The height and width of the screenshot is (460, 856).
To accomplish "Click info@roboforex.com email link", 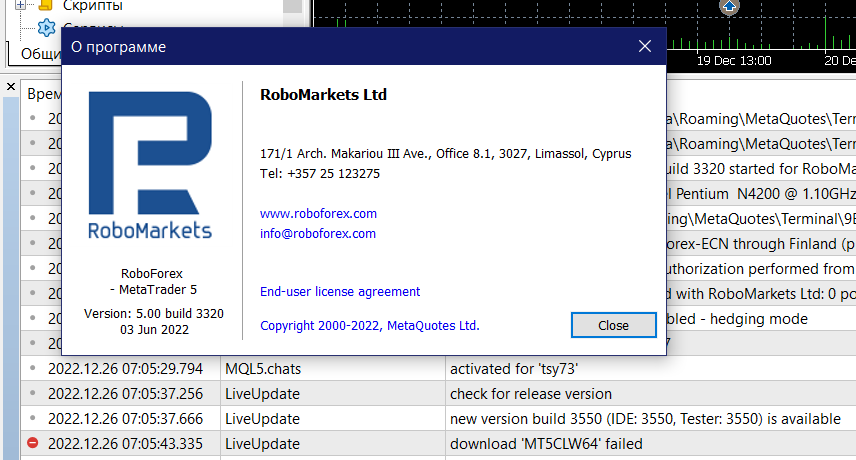I will 318,234.
